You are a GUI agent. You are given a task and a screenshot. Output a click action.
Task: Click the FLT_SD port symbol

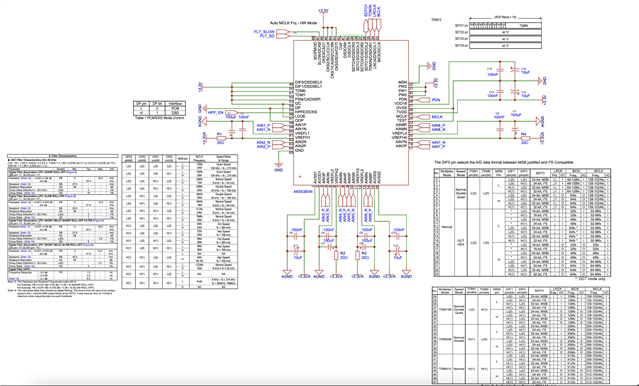282,36
